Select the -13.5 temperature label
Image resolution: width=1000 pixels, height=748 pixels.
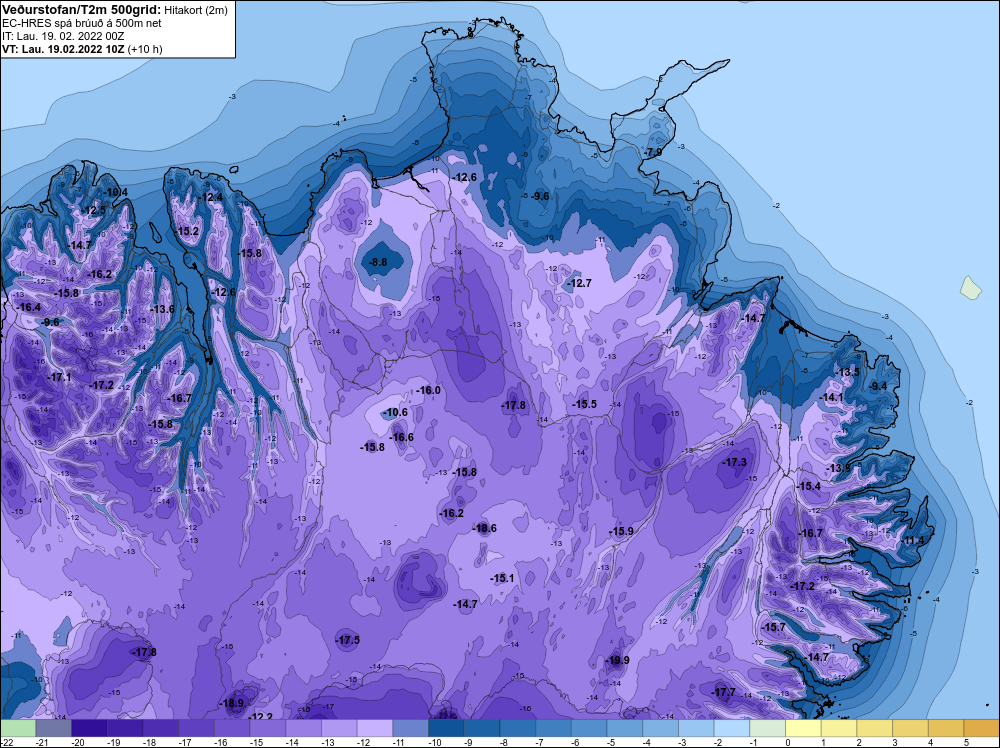[848, 372]
